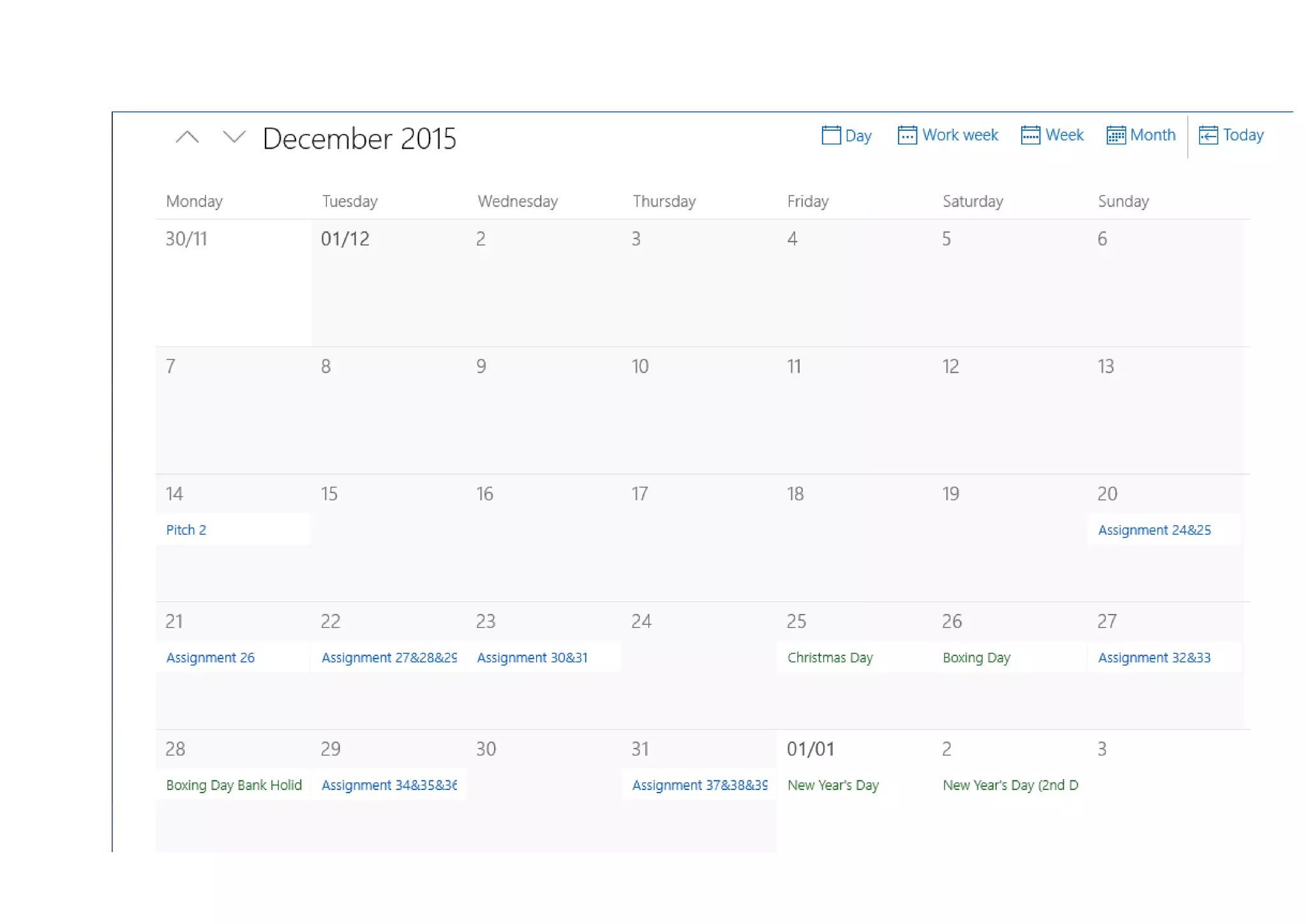Select the Boxing Day Bank Holiday entry

pyautogui.click(x=234, y=786)
